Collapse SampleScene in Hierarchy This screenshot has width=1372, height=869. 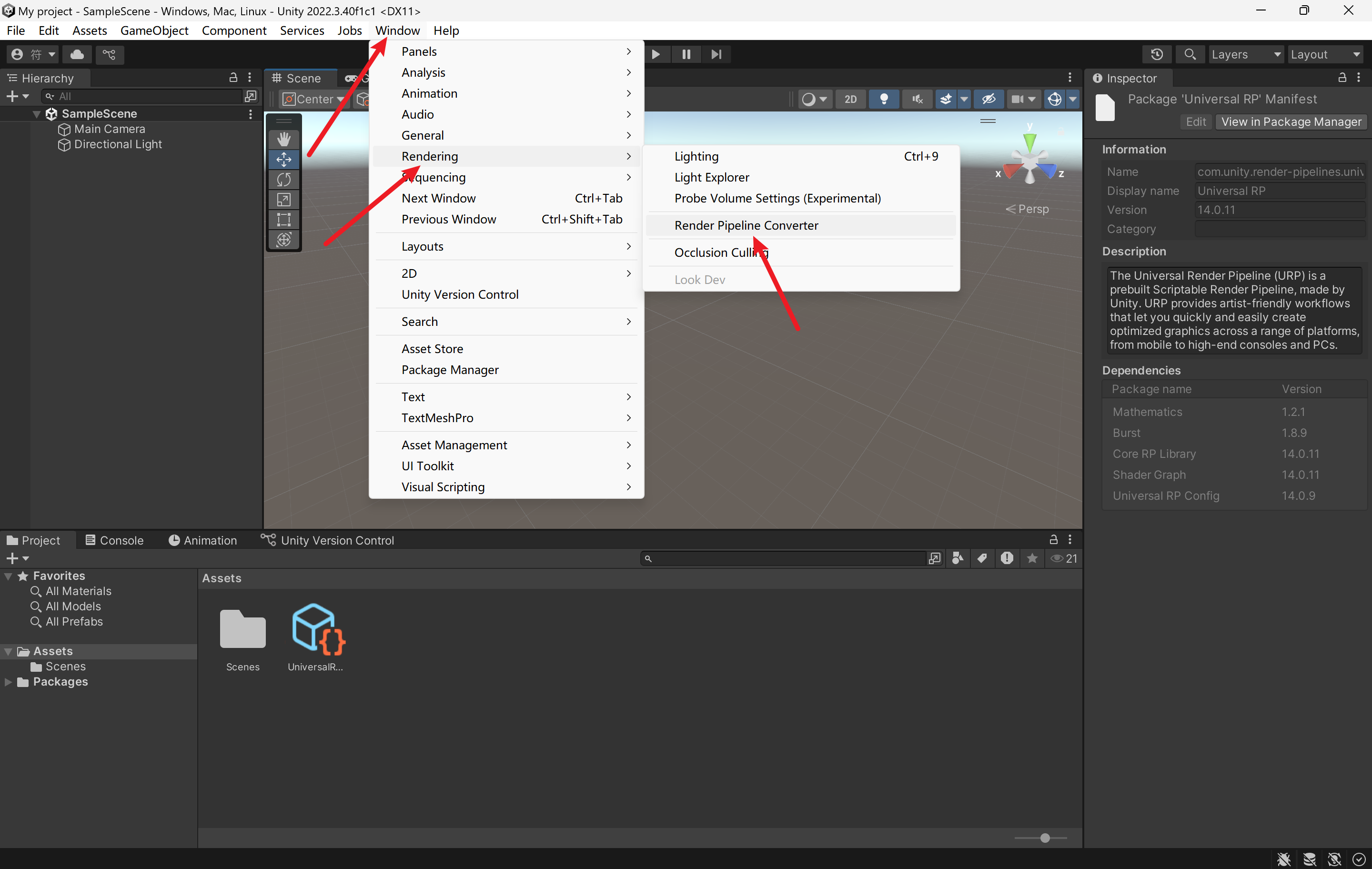point(37,114)
